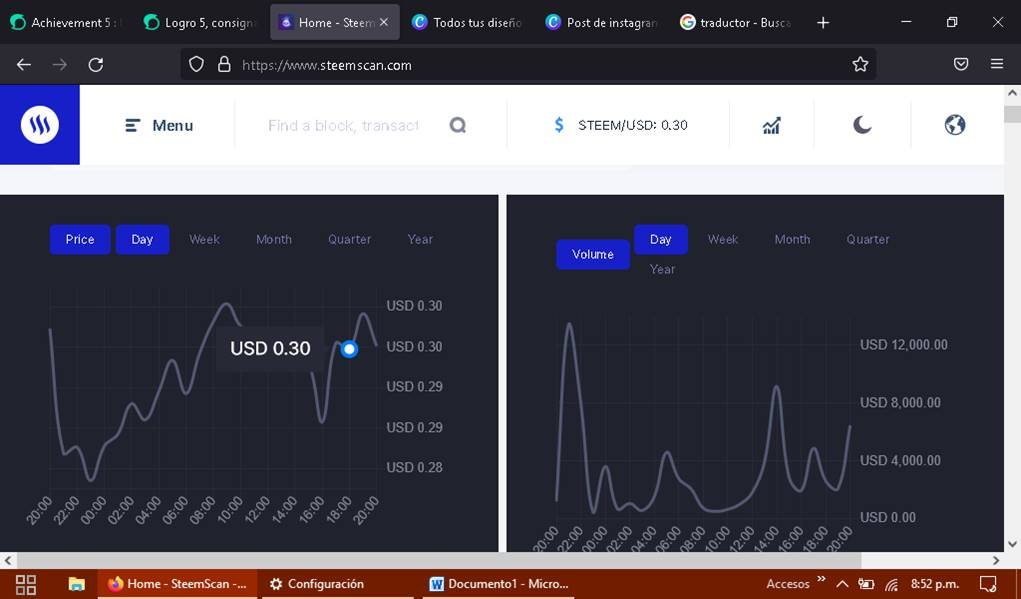The height and width of the screenshot is (599, 1021).
Task: Click the Steem logo home icon
Action: (40, 124)
